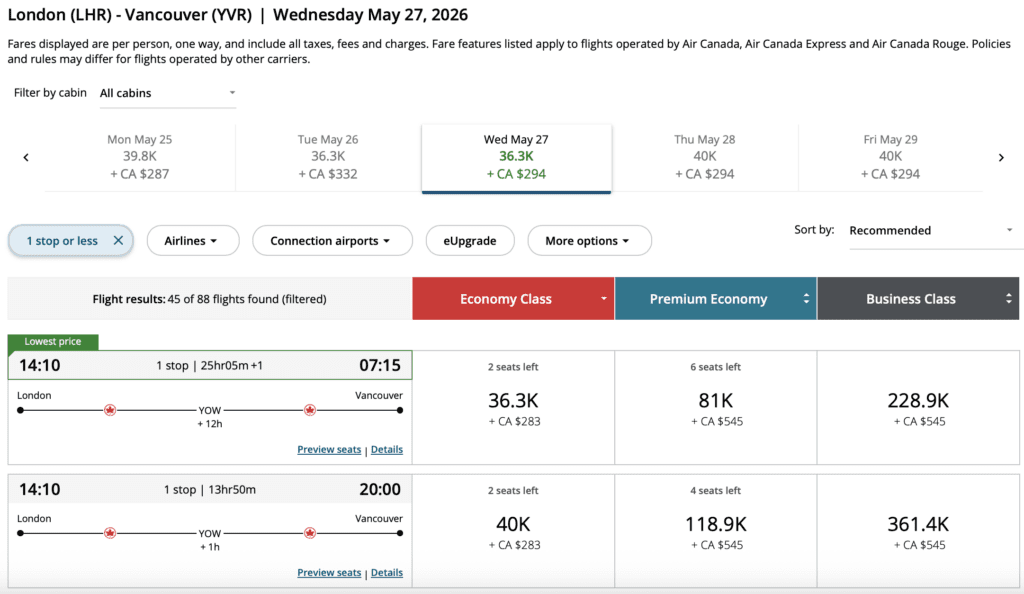Open Connection airports filter dropdown
This screenshot has width=1024, height=594.
333,241
